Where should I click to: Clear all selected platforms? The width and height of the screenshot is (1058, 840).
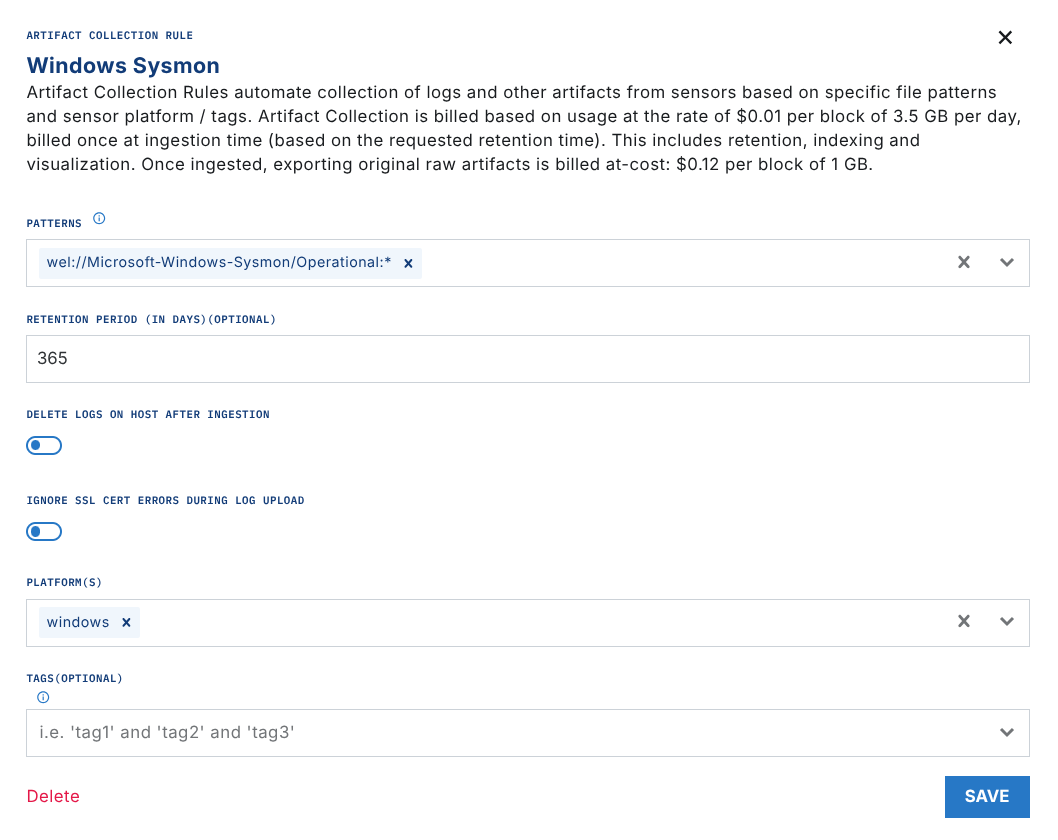[964, 621]
